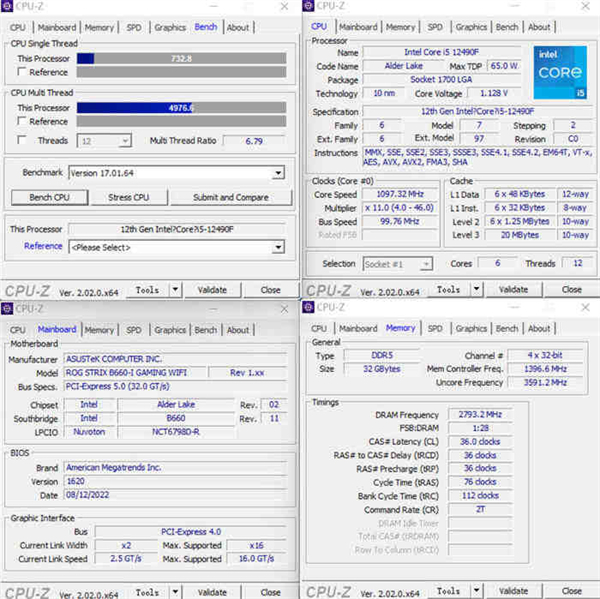The height and width of the screenshot is (599, 600).
Task: Open Mainboard tab in CPU window
Action: [358, 27]
